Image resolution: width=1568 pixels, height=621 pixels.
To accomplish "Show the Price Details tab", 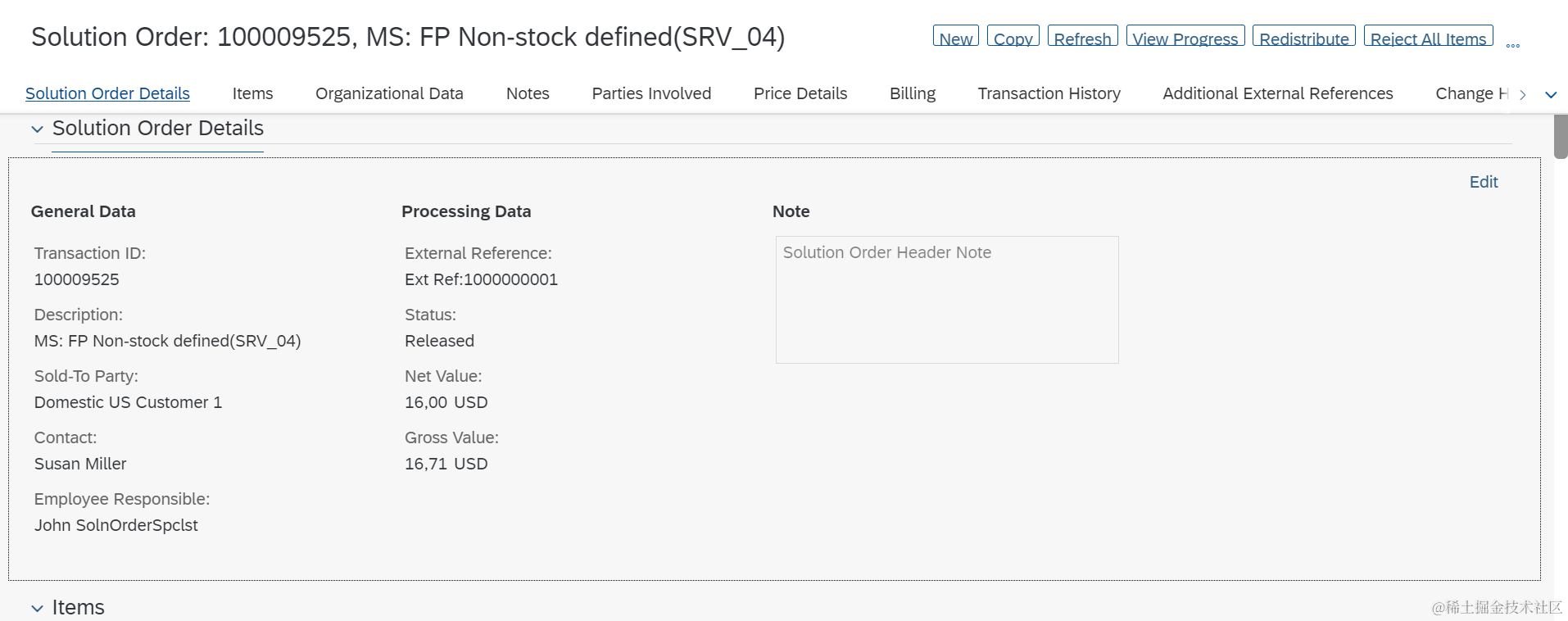I will click(800, 93).
